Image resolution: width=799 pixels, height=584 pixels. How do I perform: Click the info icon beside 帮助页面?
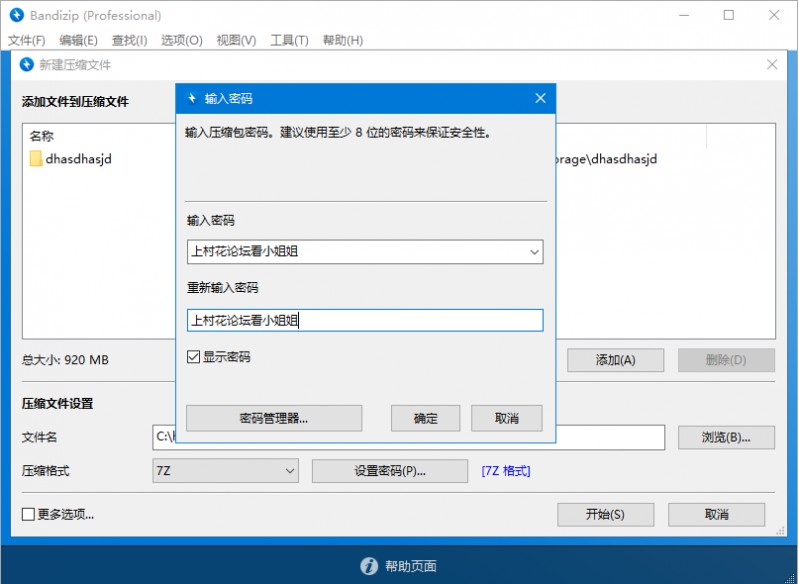[369, 566]
